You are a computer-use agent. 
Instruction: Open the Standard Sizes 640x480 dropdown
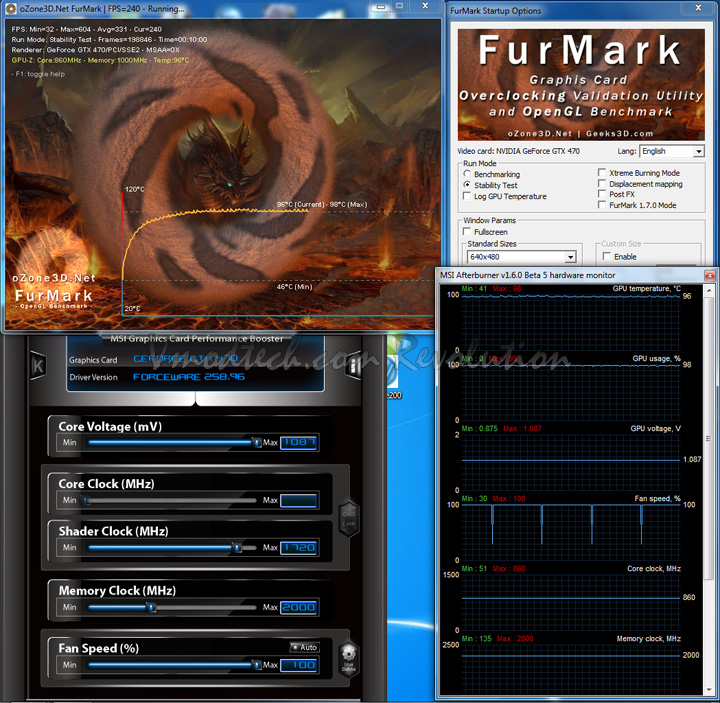(522, 257)
